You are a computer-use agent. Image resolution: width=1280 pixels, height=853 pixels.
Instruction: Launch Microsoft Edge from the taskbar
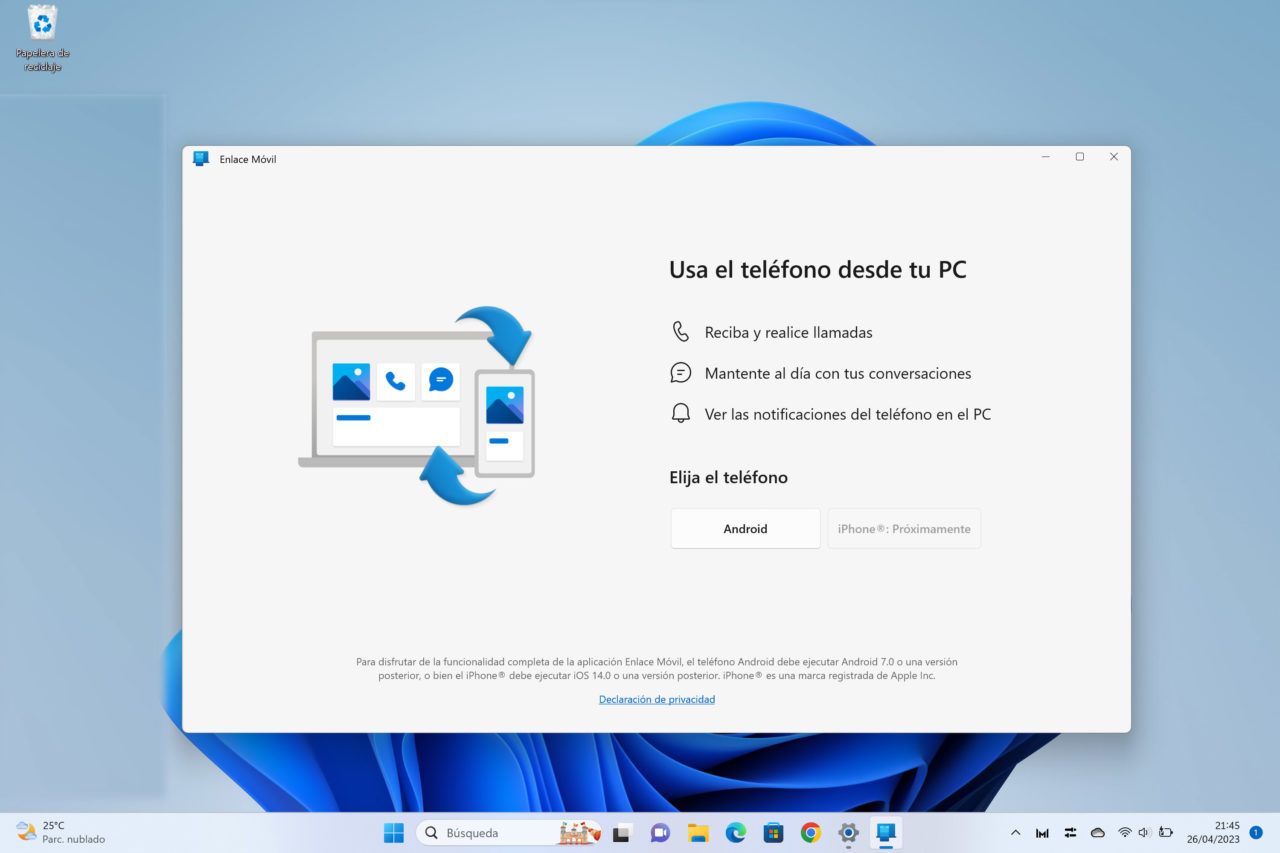(736, 832)
